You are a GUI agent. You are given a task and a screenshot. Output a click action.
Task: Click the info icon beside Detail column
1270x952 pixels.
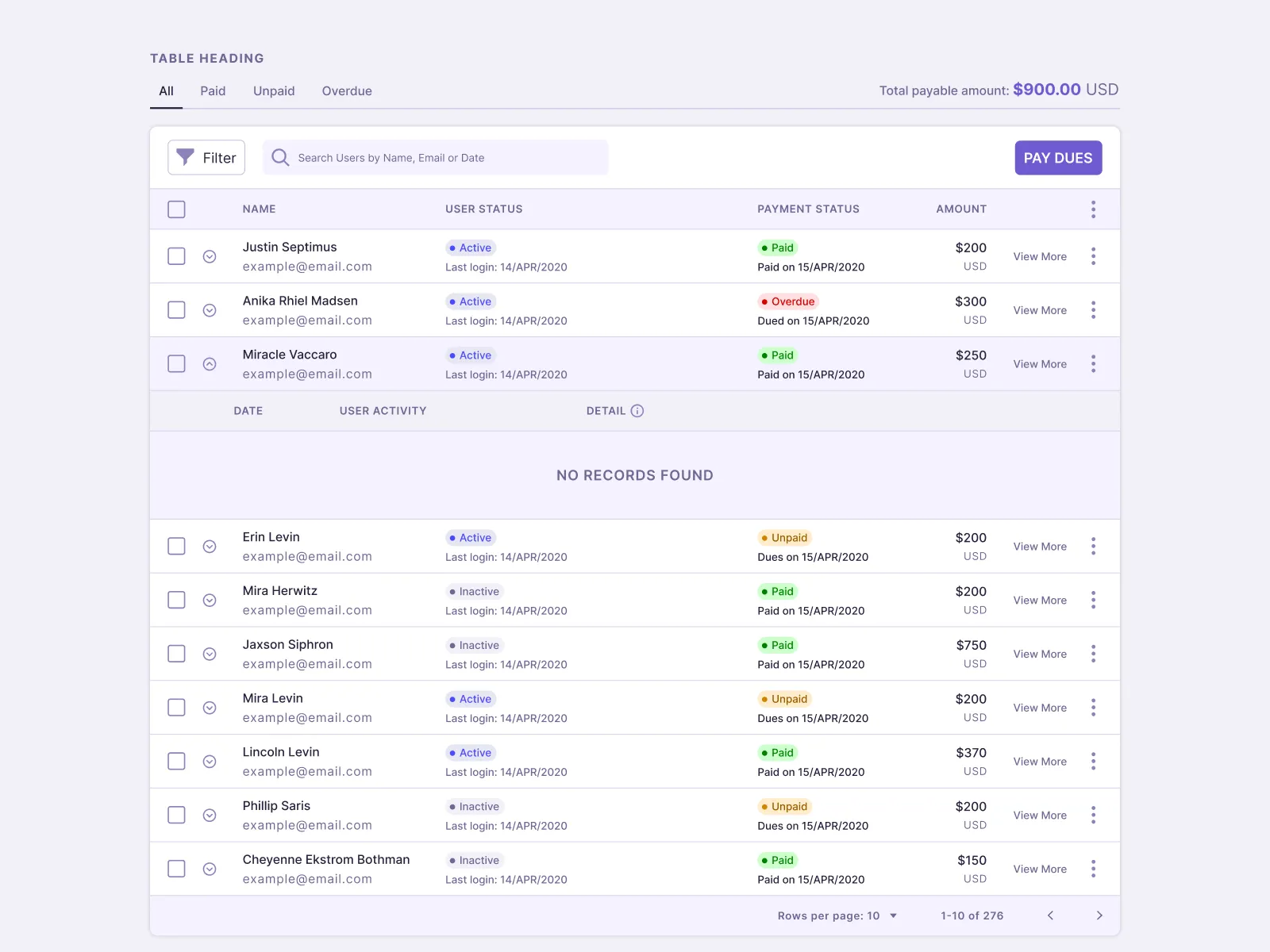pyautogui.click(x=638, y=411)
